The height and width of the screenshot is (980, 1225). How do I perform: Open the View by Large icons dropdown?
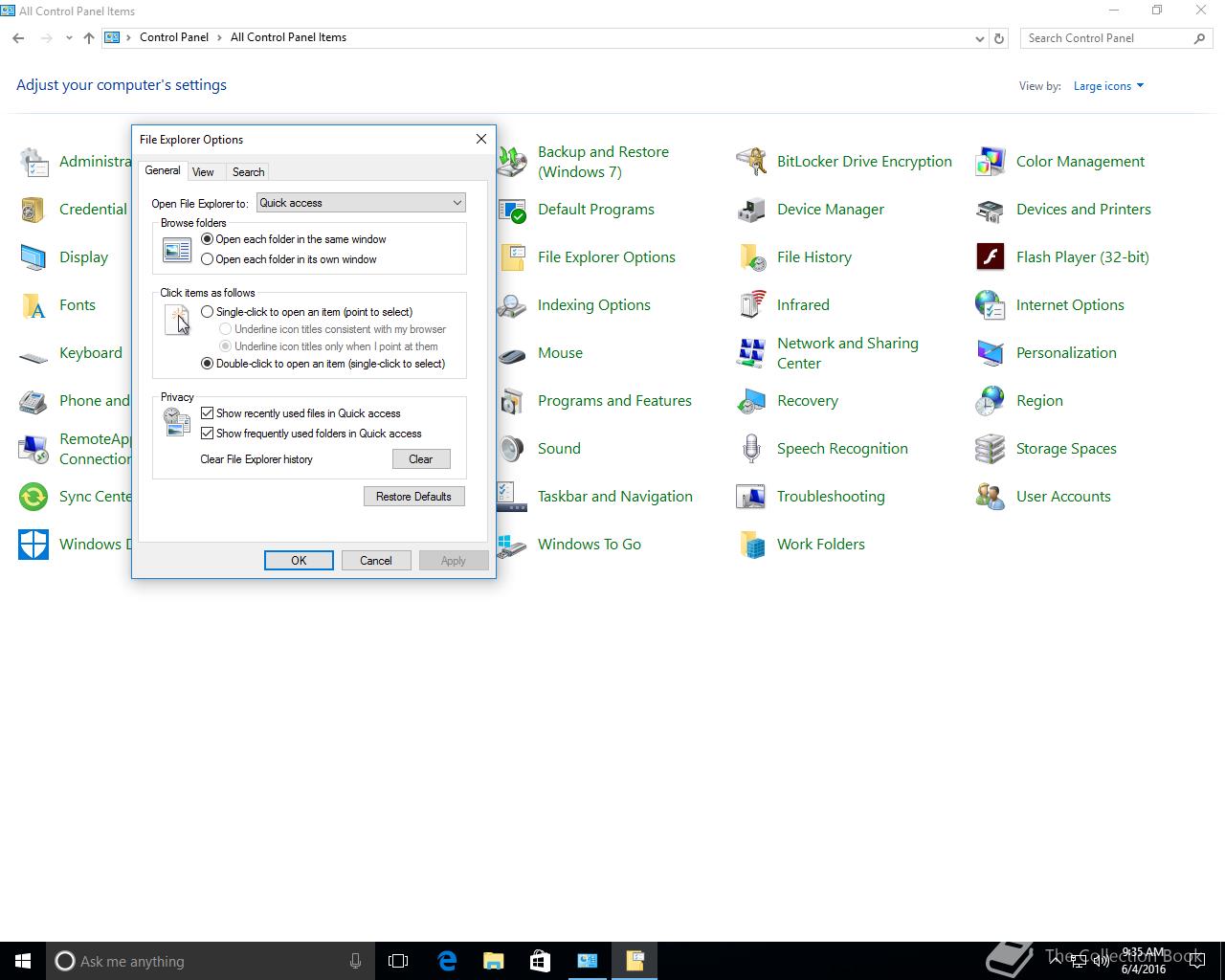tap(1108, 86)
